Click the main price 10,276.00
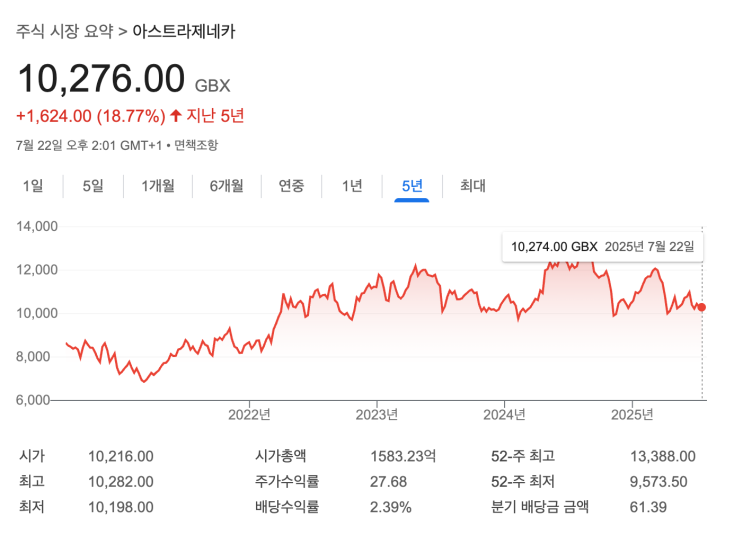This screenshot has width=743, height=535. point(101,78)
